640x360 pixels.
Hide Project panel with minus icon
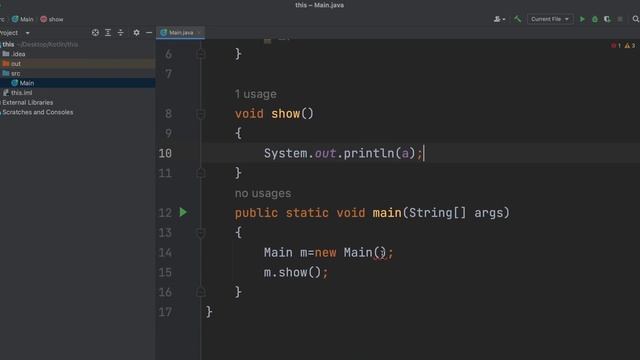pos(149,33)
